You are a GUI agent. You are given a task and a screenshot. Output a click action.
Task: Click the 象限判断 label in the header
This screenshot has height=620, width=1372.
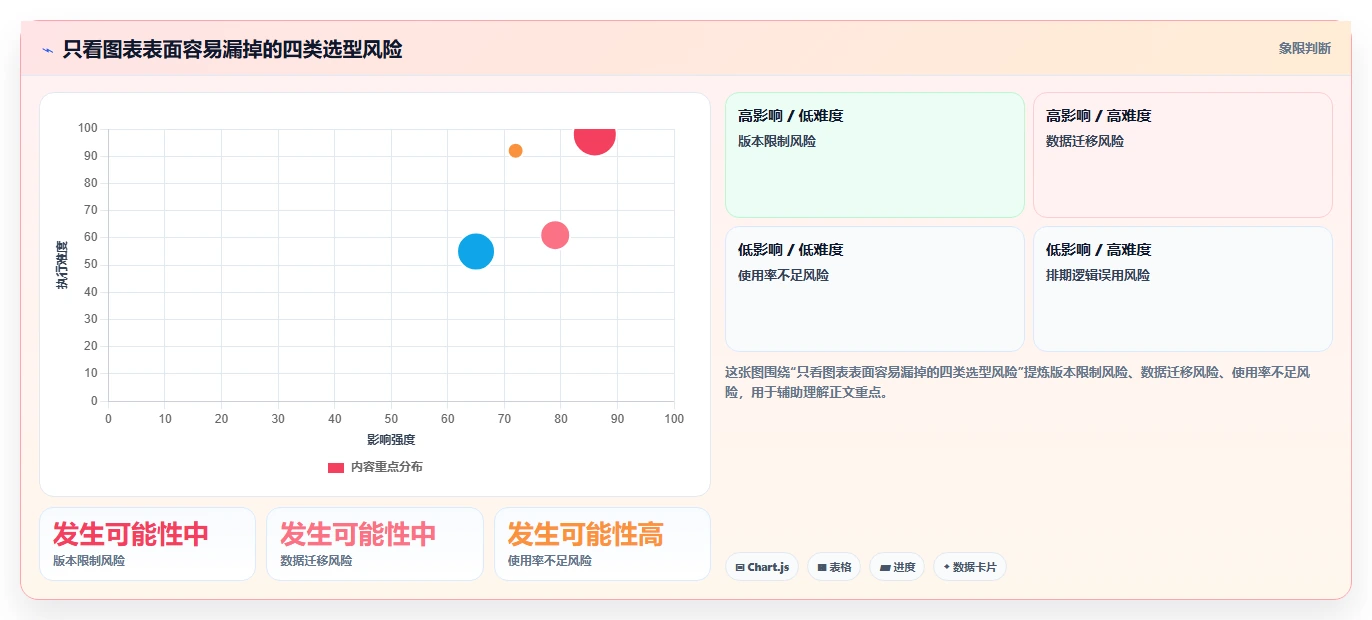point(1304,48)
